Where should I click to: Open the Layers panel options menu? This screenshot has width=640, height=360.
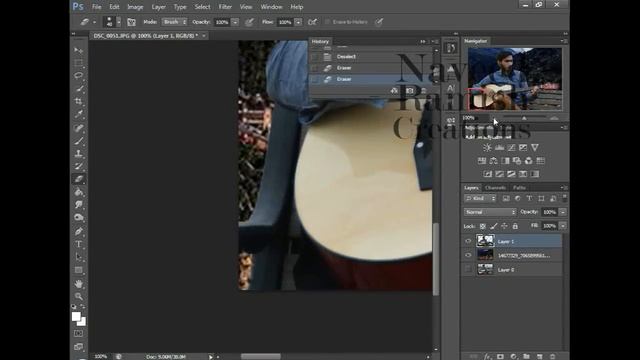coord(563,188)
